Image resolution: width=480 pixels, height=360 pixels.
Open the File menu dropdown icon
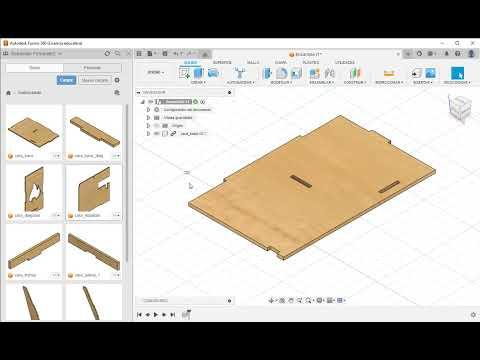[152, 53]
